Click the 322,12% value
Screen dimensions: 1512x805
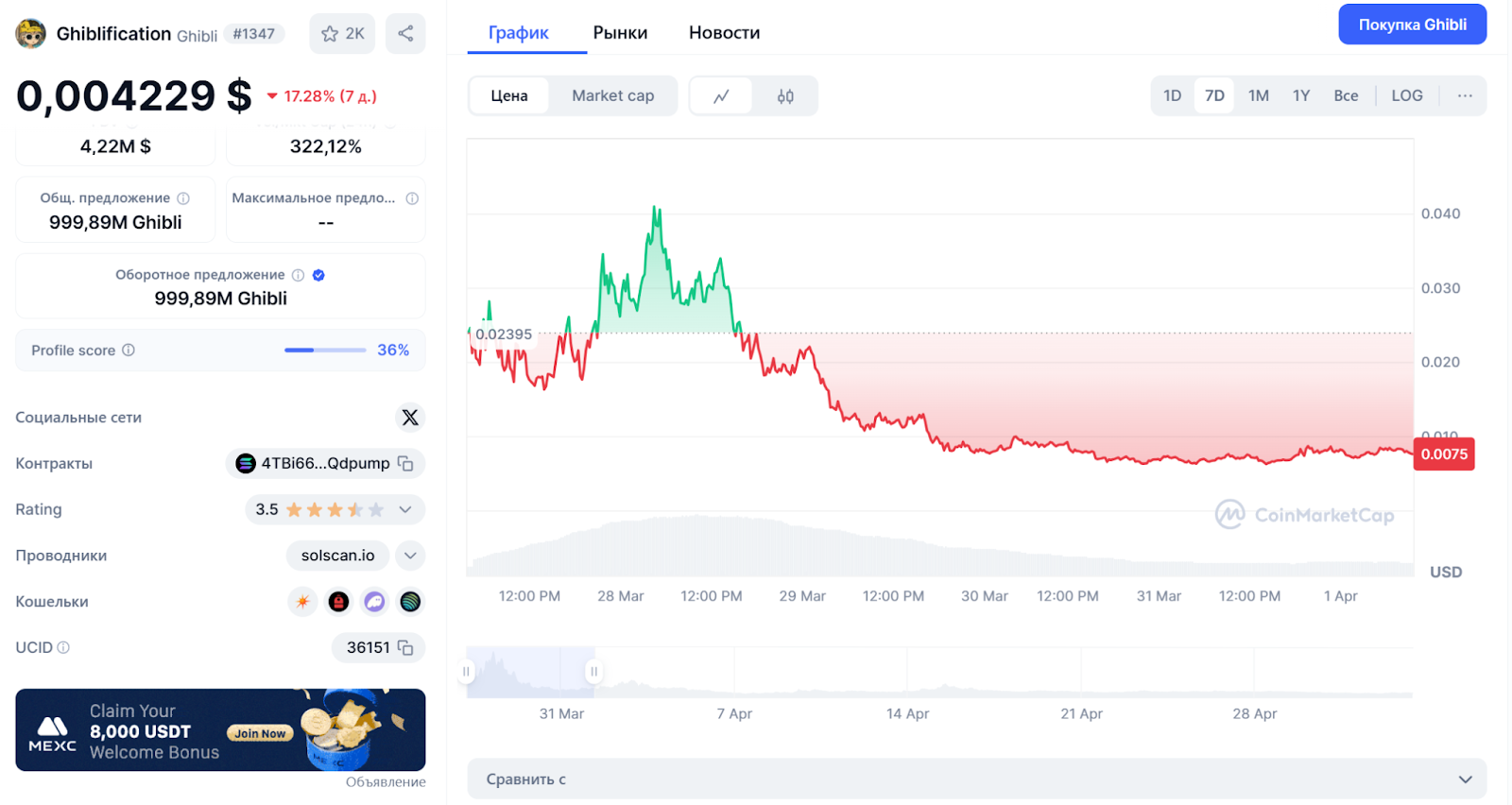[x=325, y=146]
